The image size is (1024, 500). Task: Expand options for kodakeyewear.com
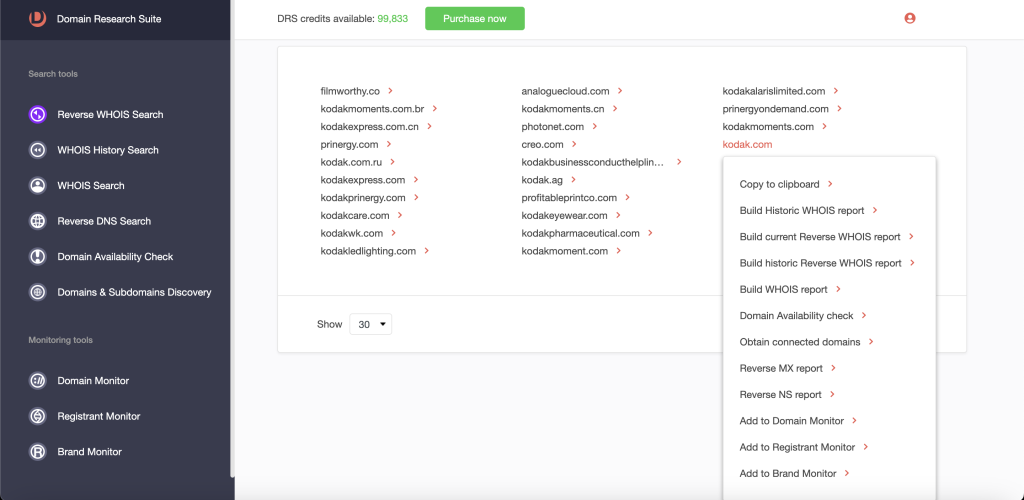tap(618, 215)
